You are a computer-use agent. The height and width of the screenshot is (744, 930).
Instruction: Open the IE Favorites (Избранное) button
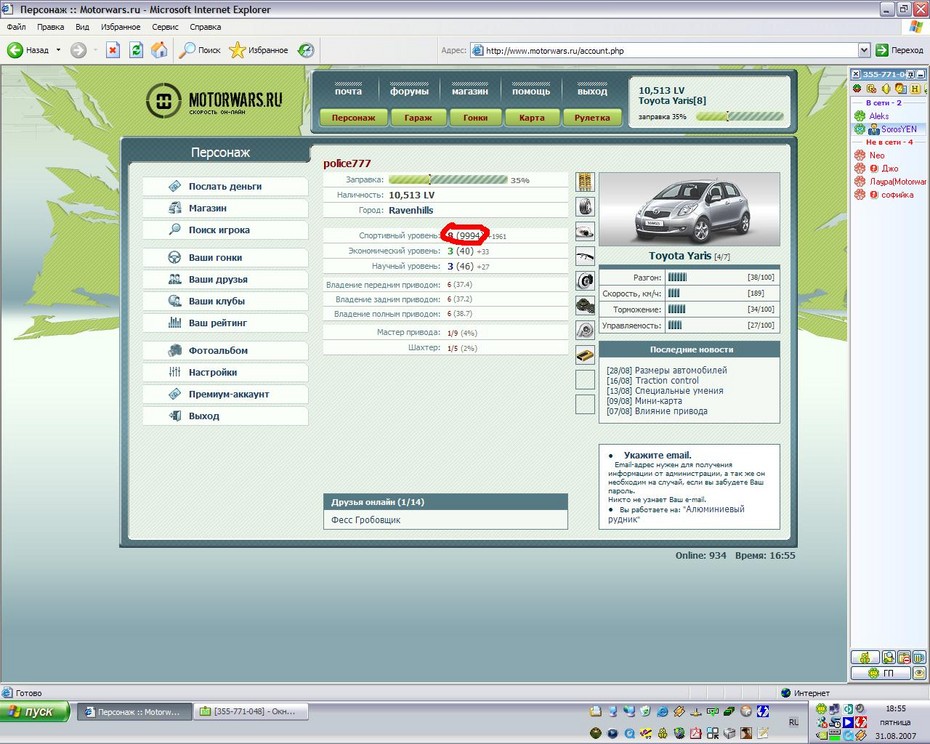coord(259,50)
